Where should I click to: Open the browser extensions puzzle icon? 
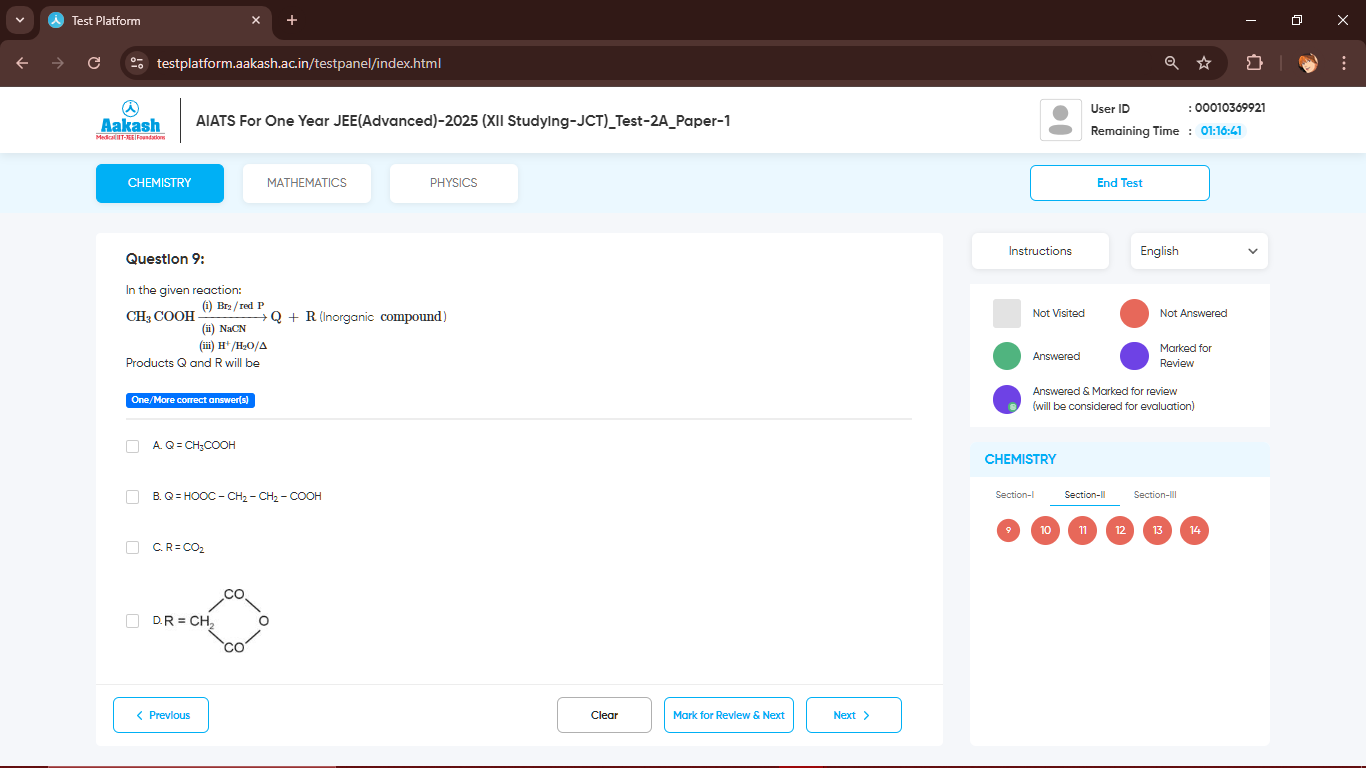click(x=1254, y=63)
